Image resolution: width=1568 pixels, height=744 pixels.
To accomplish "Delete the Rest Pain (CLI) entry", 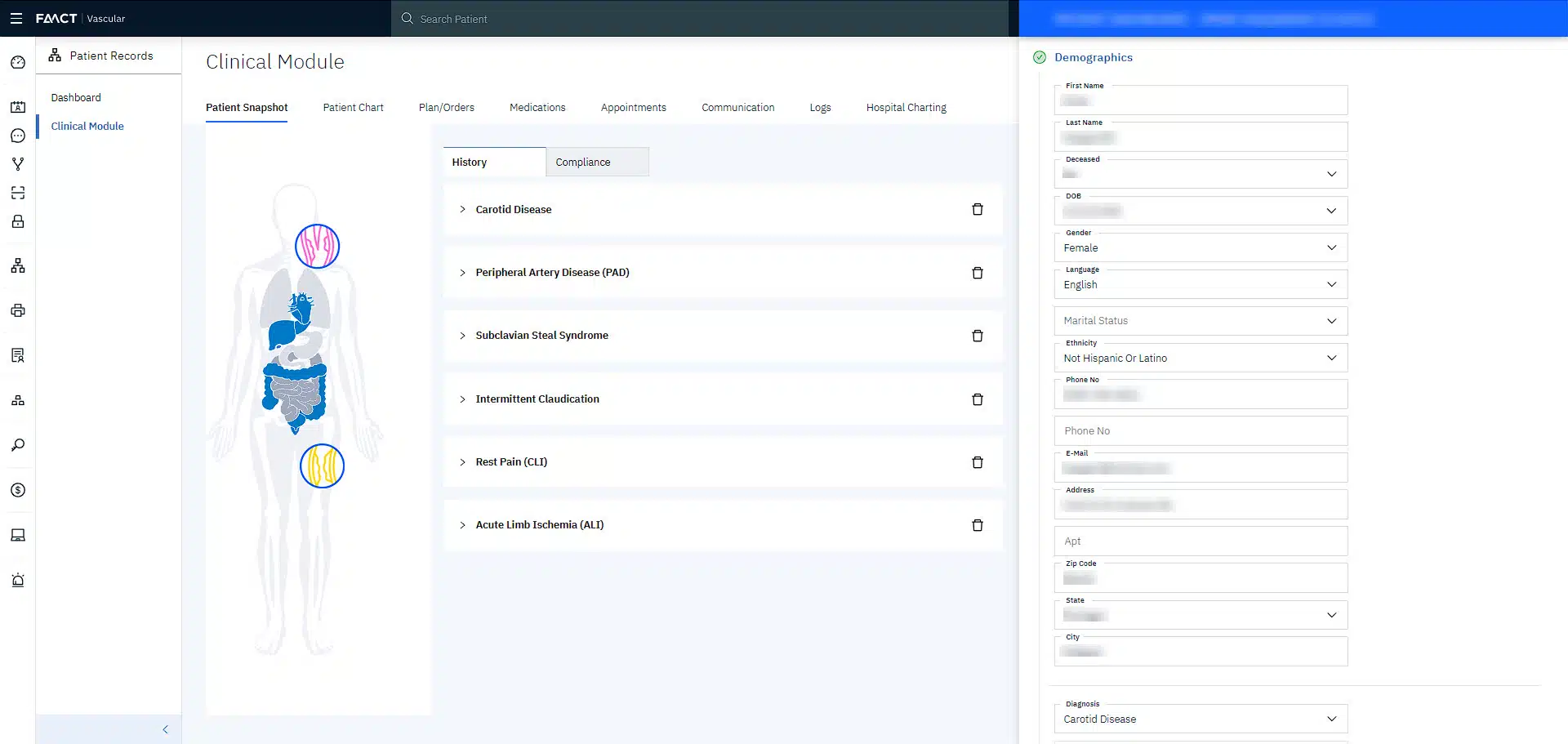I will 977,462.
